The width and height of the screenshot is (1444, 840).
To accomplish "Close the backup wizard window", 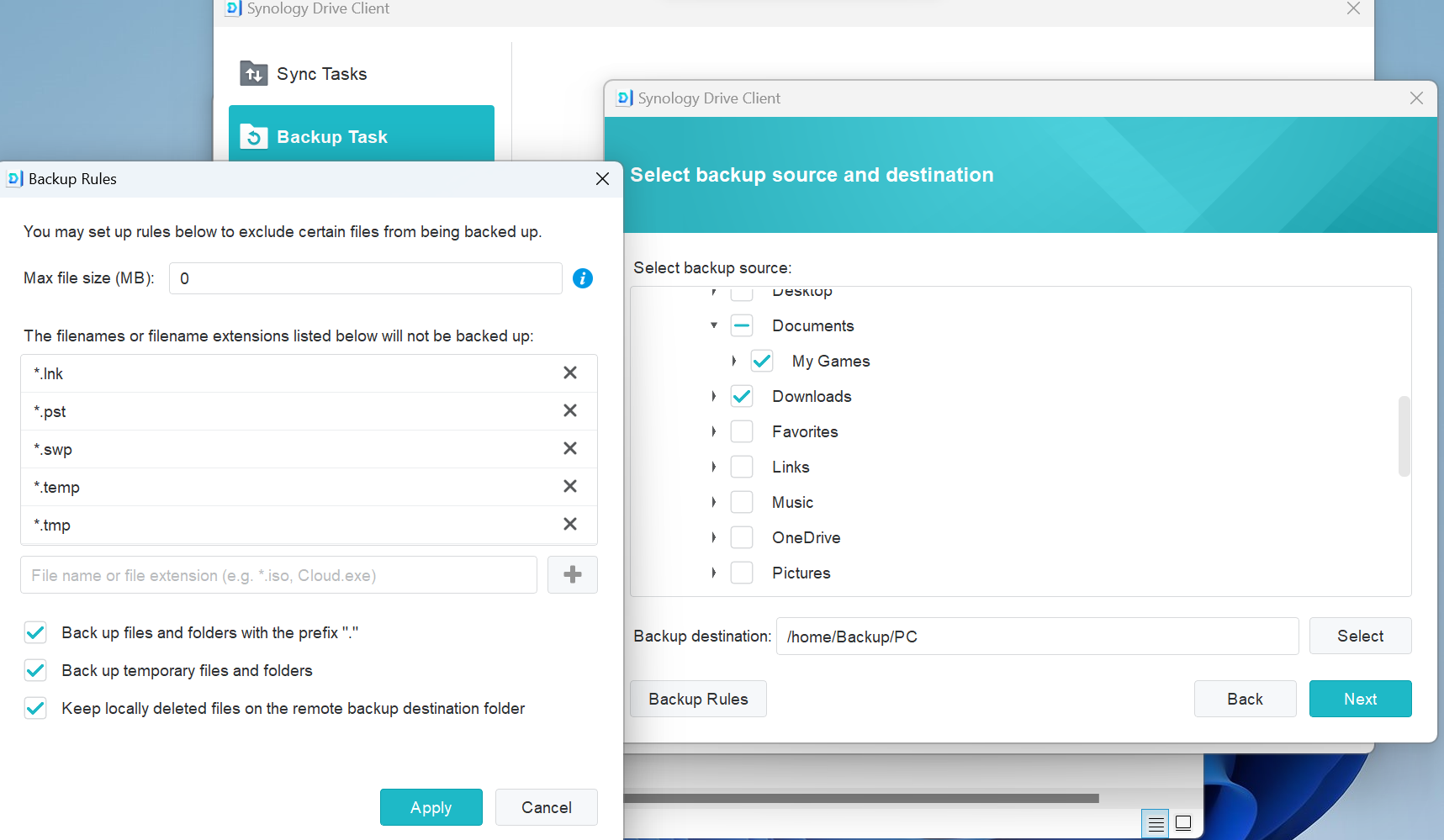I will coord(1416,98).
